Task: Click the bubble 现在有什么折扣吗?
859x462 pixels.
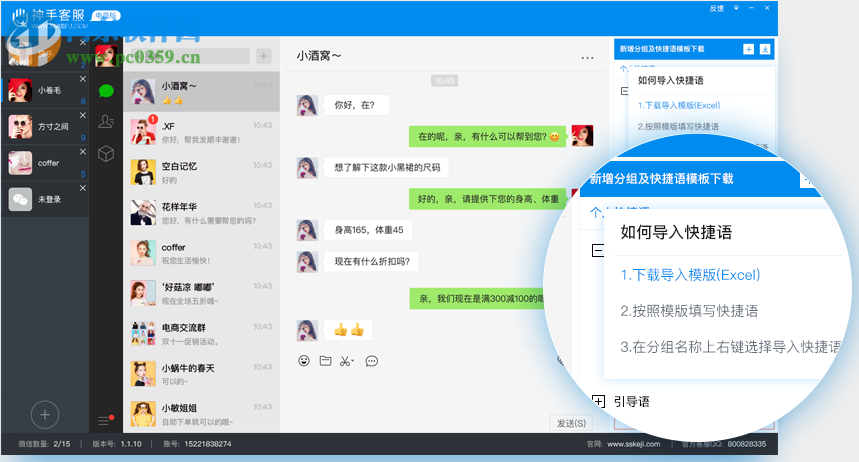Action: (x=372, y=261)
